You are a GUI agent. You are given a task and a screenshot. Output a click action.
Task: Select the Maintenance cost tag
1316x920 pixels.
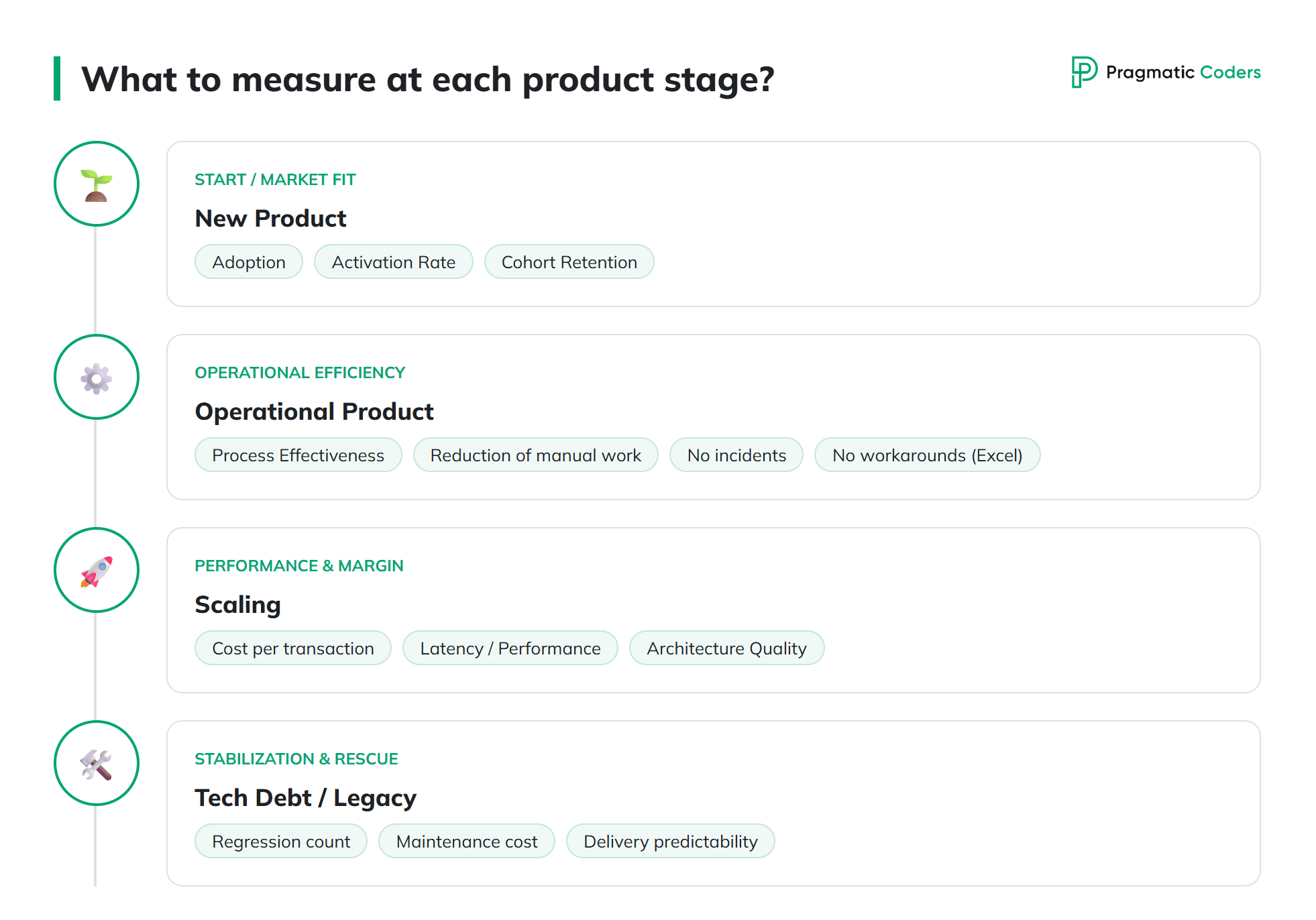click(467, 842)
